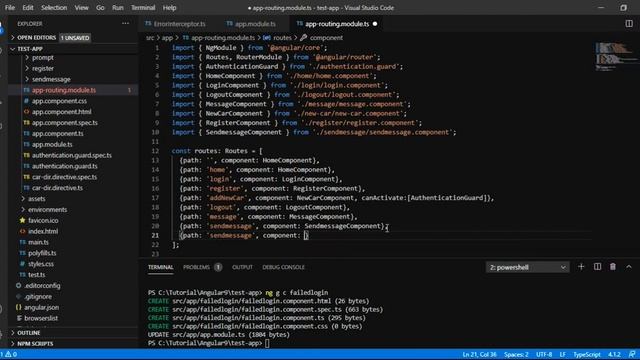Viewport: 640px width, 360px height.
Task: Open the Run menu
Action: 118,8
